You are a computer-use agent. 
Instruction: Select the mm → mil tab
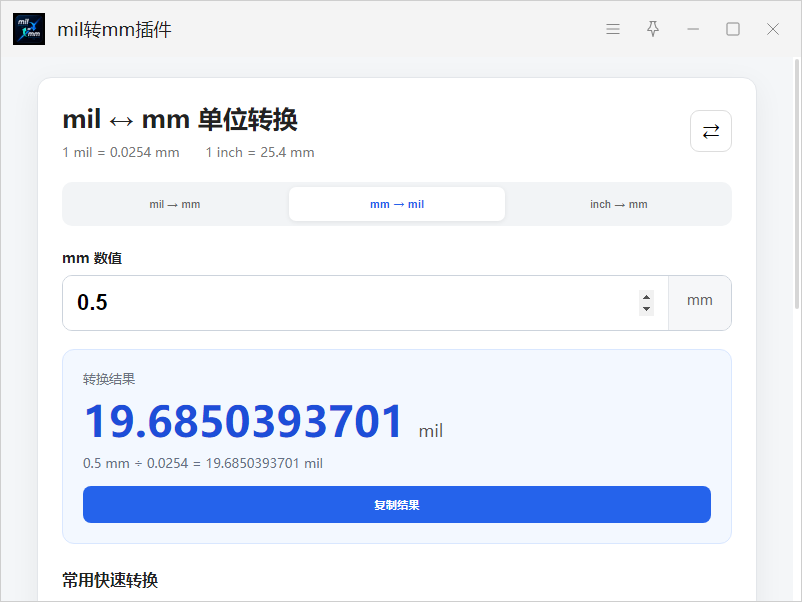pyautogui.click(x=397, y=204)
